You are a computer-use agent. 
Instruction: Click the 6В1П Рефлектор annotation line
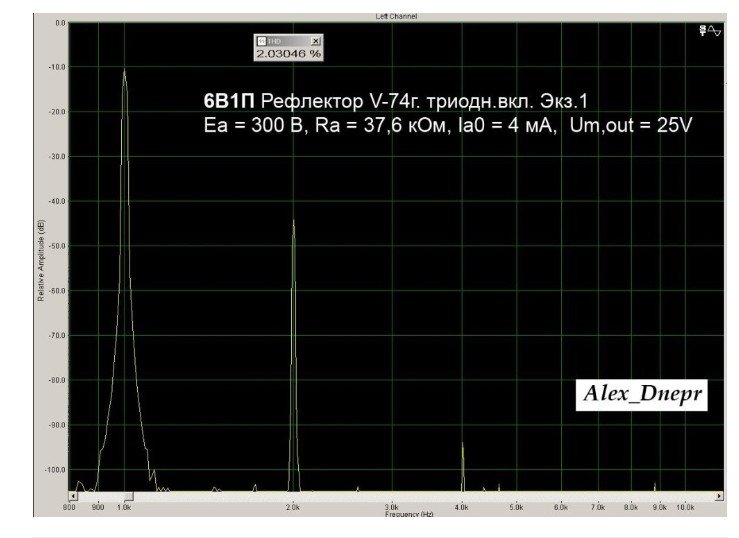pyautogui.click(x=396, y=101)
